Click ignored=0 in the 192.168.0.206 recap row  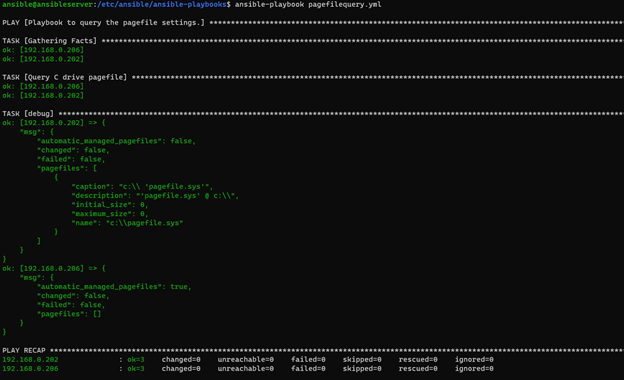click(x=474, y=369)
